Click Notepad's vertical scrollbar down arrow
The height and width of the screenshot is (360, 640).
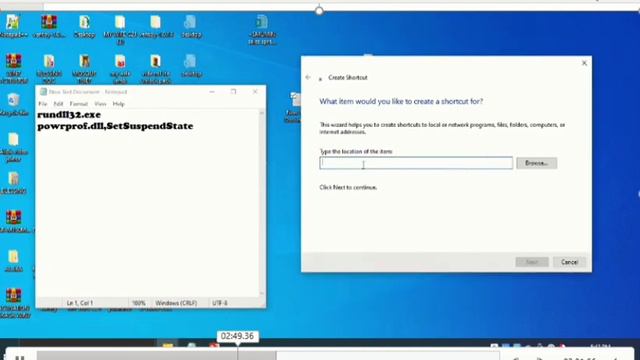[262, 293]
